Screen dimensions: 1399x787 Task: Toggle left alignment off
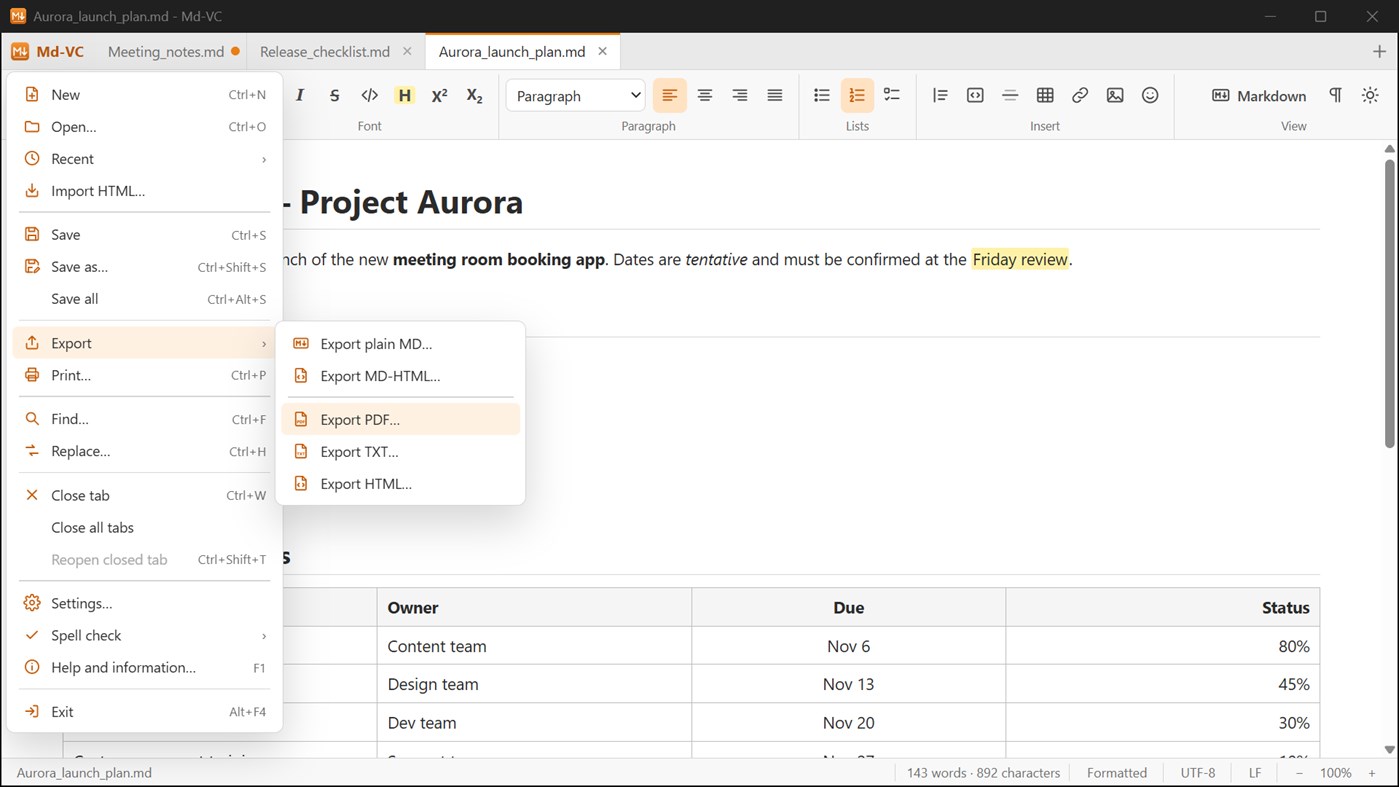coord(670,96)
